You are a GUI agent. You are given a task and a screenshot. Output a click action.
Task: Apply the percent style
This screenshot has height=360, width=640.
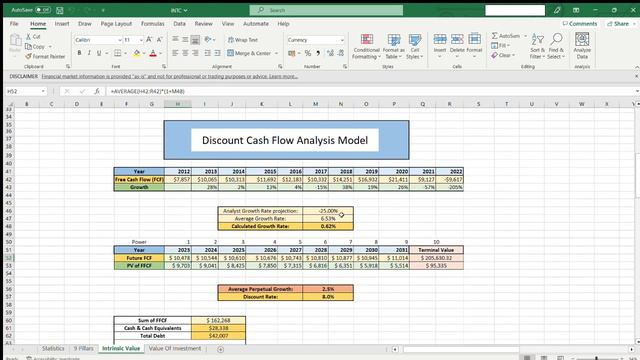point(308,53)
